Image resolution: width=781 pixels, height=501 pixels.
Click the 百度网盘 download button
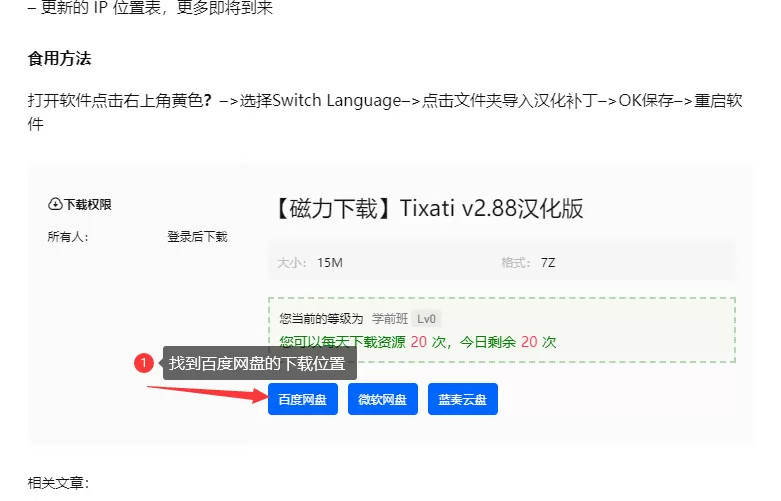coord(302,399)
